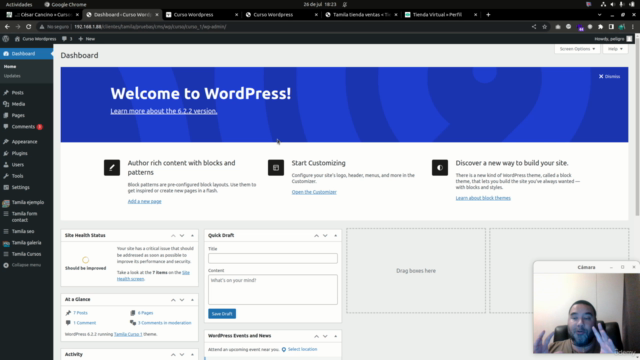Move Activity widget up
Image resolution: width=640 pixels, height=360 pixels.
coord(173,354)
